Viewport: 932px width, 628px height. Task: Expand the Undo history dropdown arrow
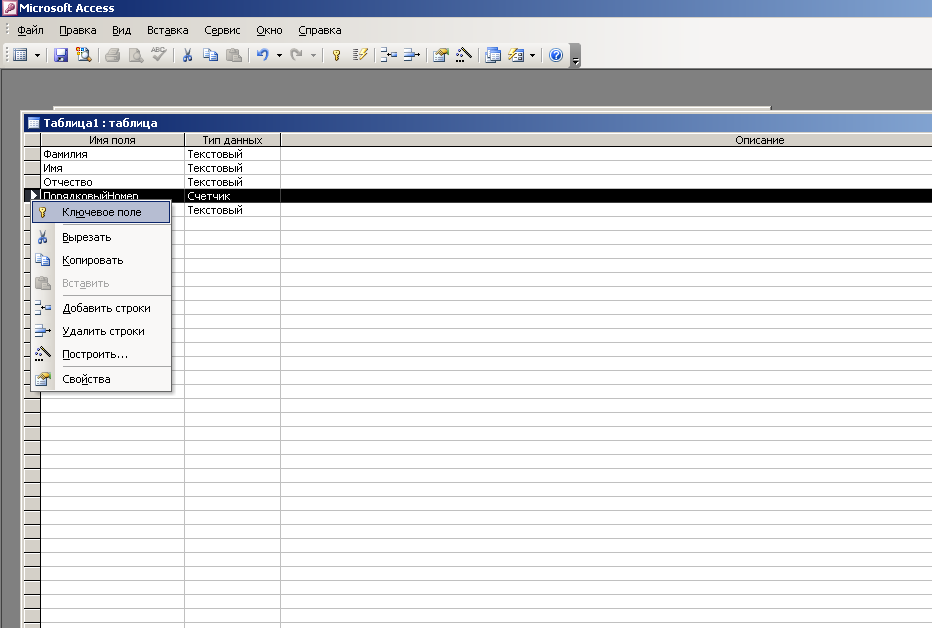point(279,55)
